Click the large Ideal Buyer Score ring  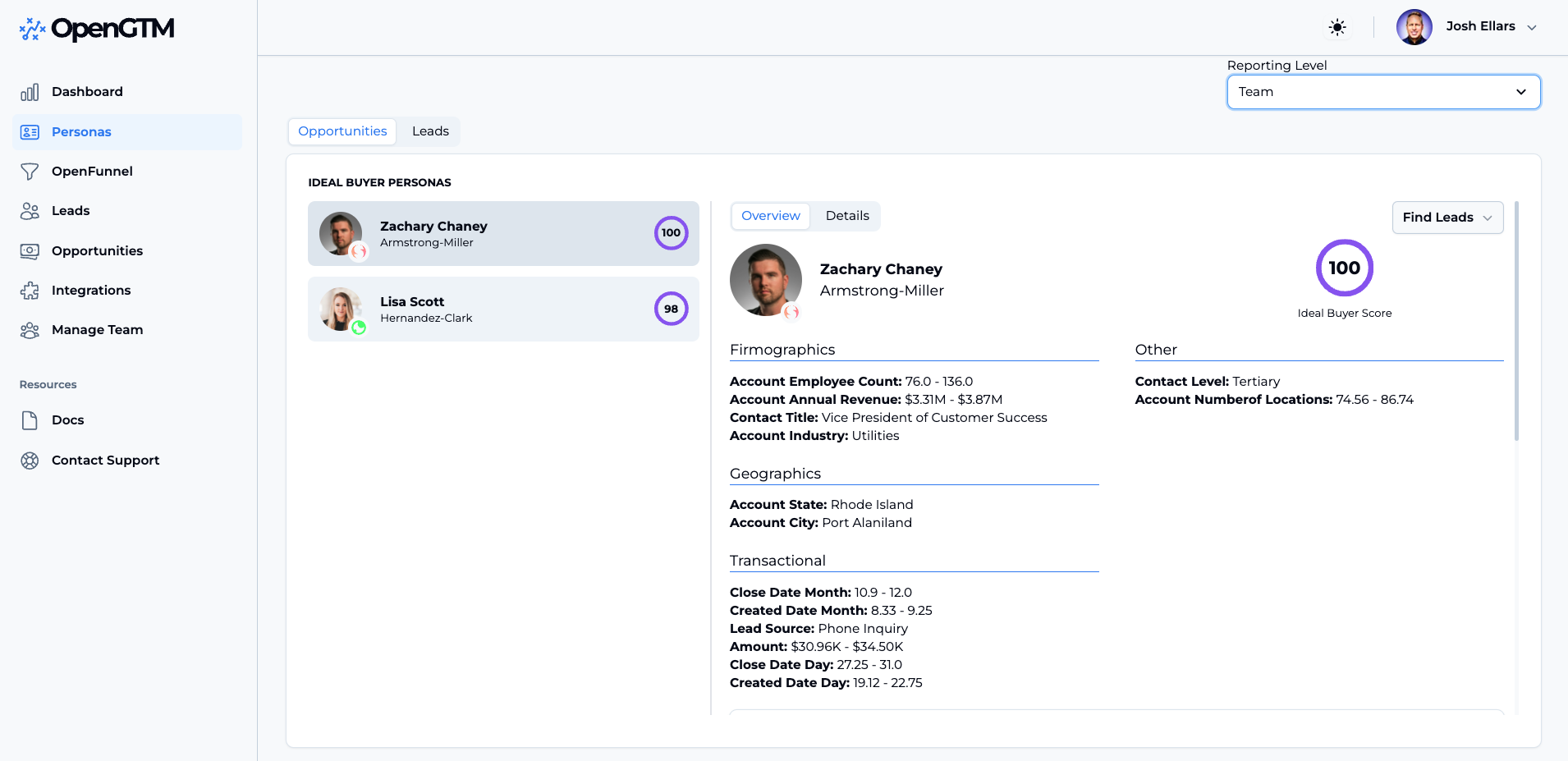tap(1345, 268)
